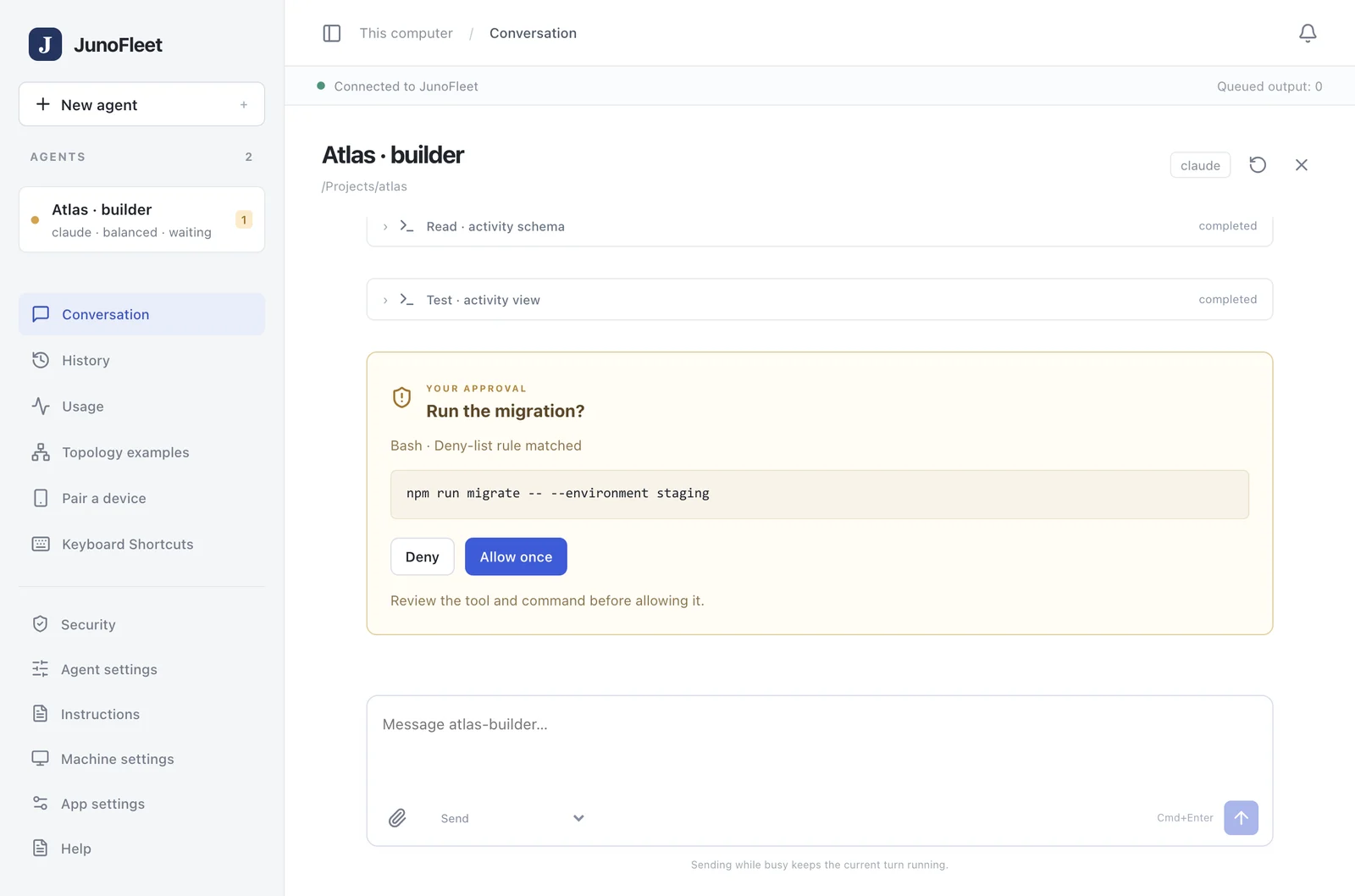
Task: Deny the migration request
Action: pos(422,556)
